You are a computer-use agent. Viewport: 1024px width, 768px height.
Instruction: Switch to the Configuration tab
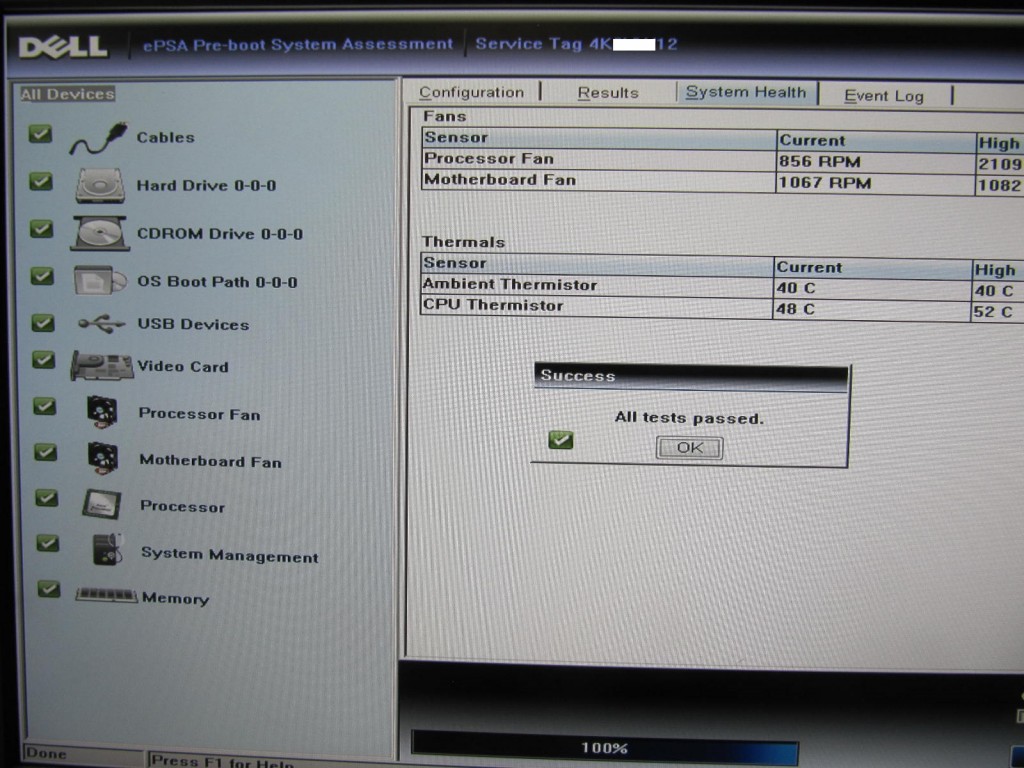pos(471,93)
